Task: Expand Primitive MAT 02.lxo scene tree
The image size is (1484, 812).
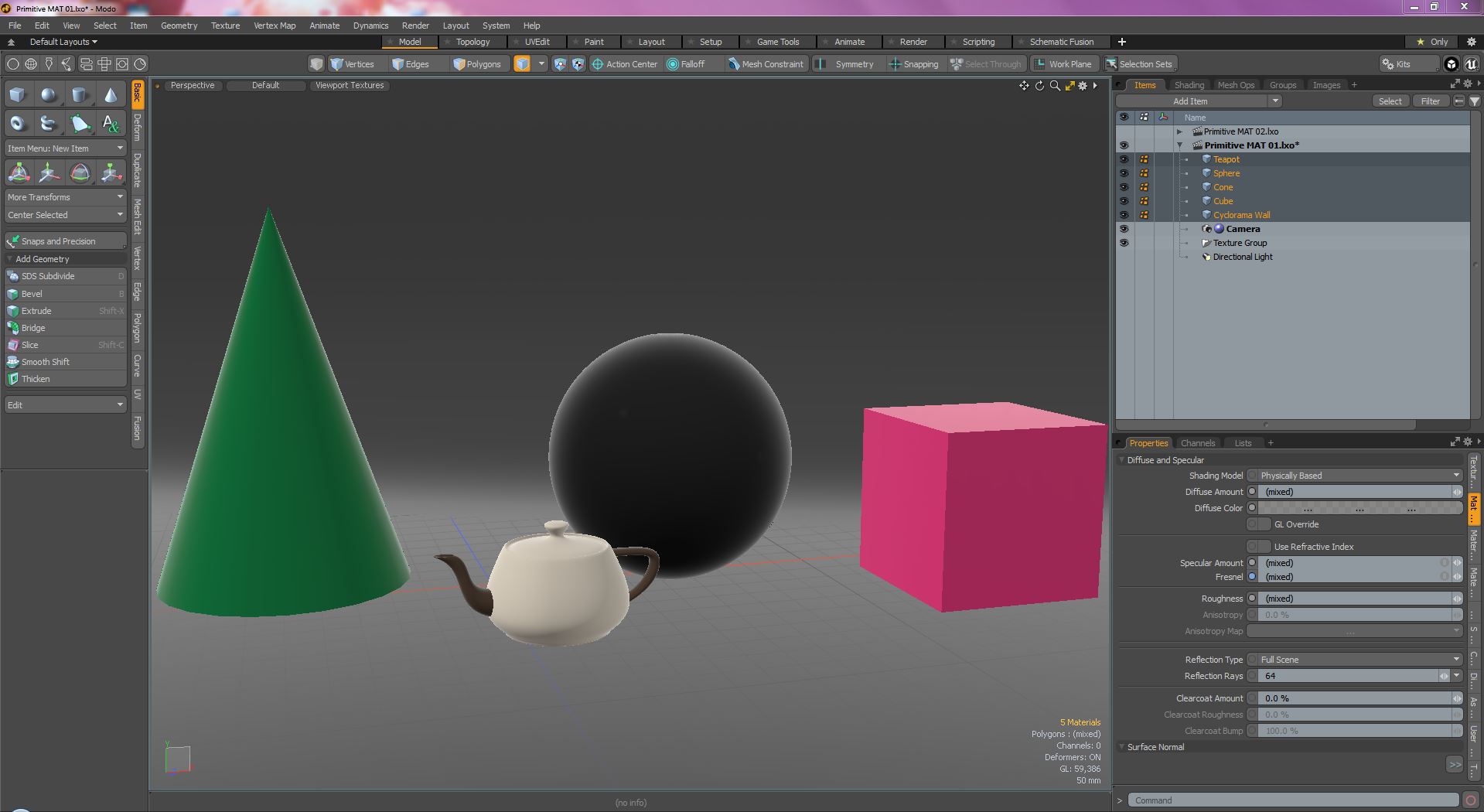Action: coord(1180,131)
